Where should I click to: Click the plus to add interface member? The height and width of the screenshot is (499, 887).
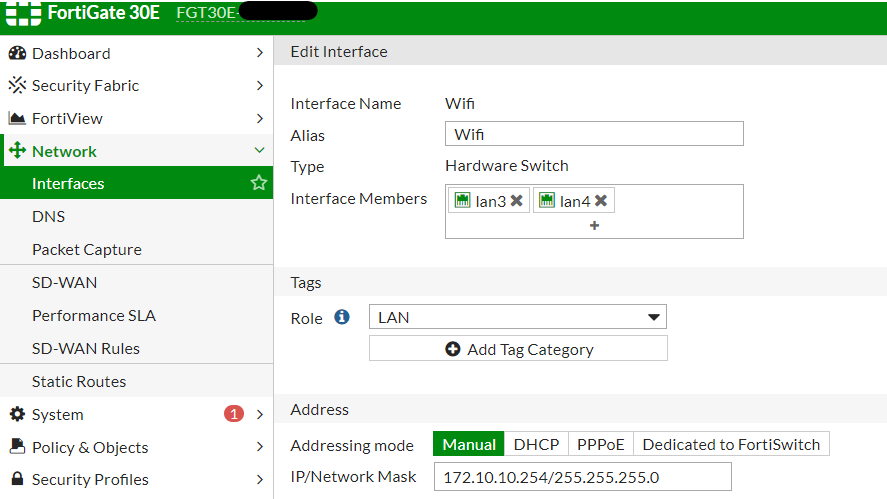594,226
